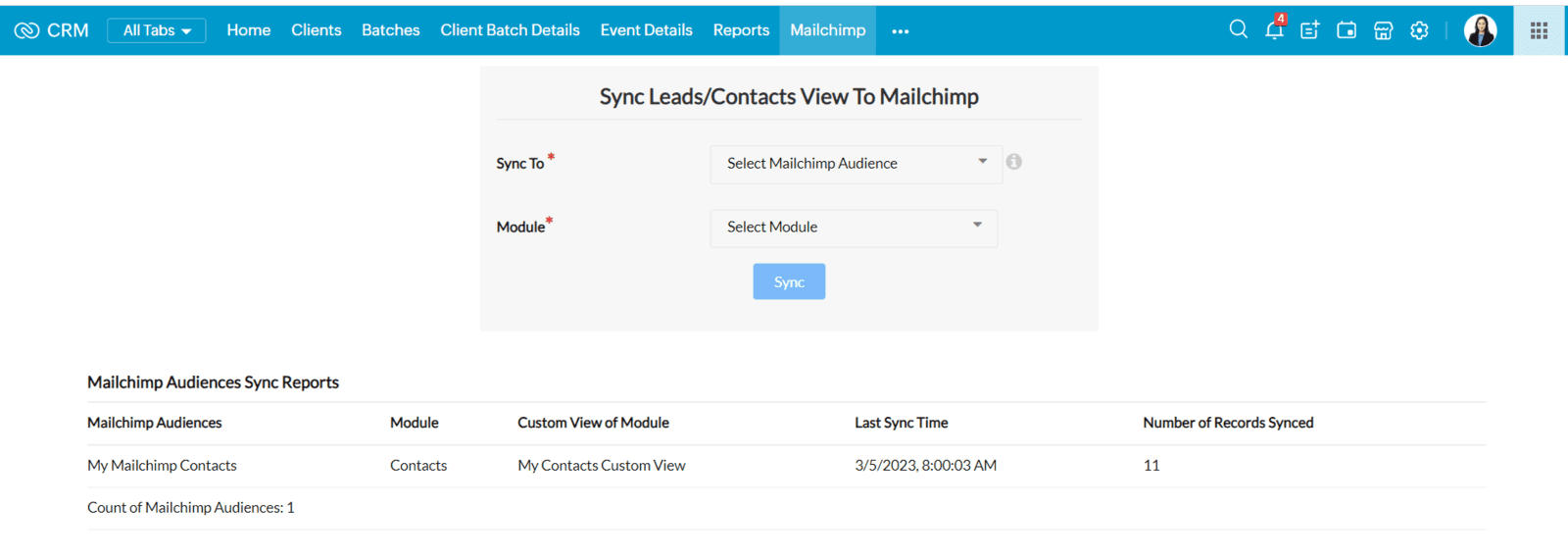1568x558 pixels.
Task: Click last sync time '3/5/2023, 8:00:03 AM'
Action: click(925, 466)
